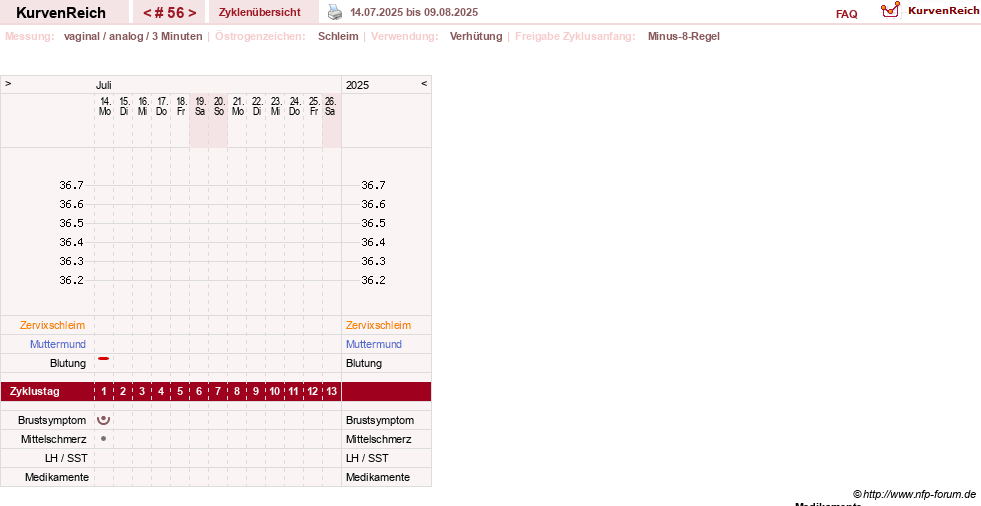
Task: Click the left 36.7 temperature label
Action: [71, 185]
